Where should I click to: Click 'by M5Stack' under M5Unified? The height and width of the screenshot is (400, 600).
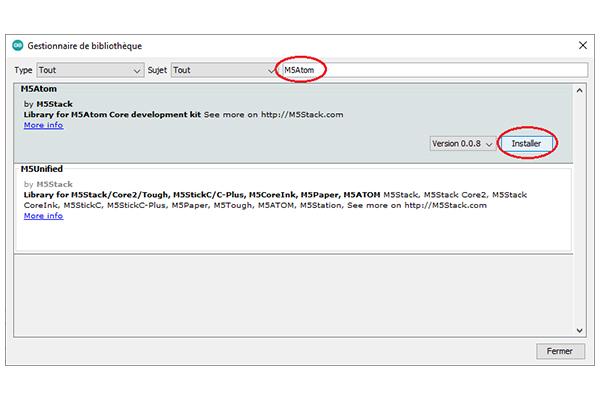(x=48, y=184)
